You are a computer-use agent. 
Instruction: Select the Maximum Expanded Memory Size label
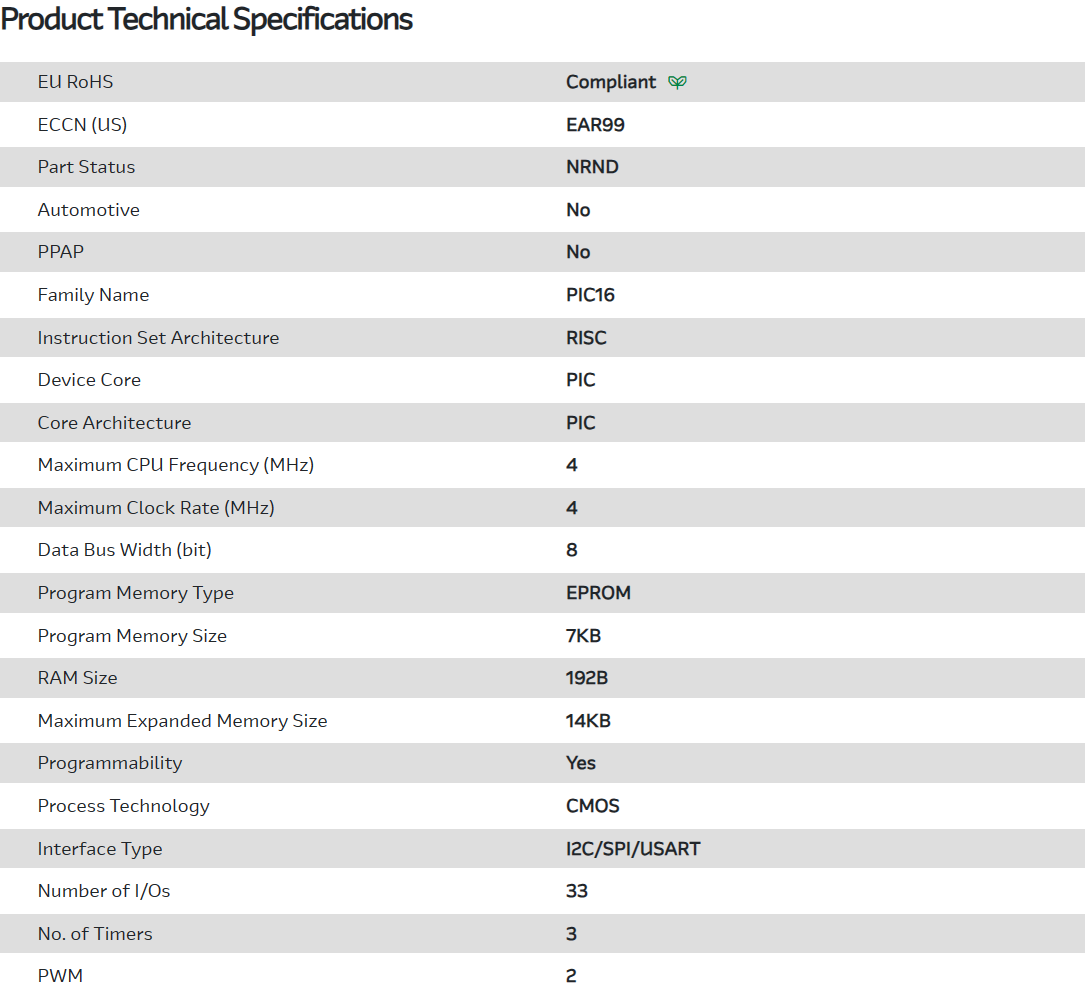pos(182,721)
